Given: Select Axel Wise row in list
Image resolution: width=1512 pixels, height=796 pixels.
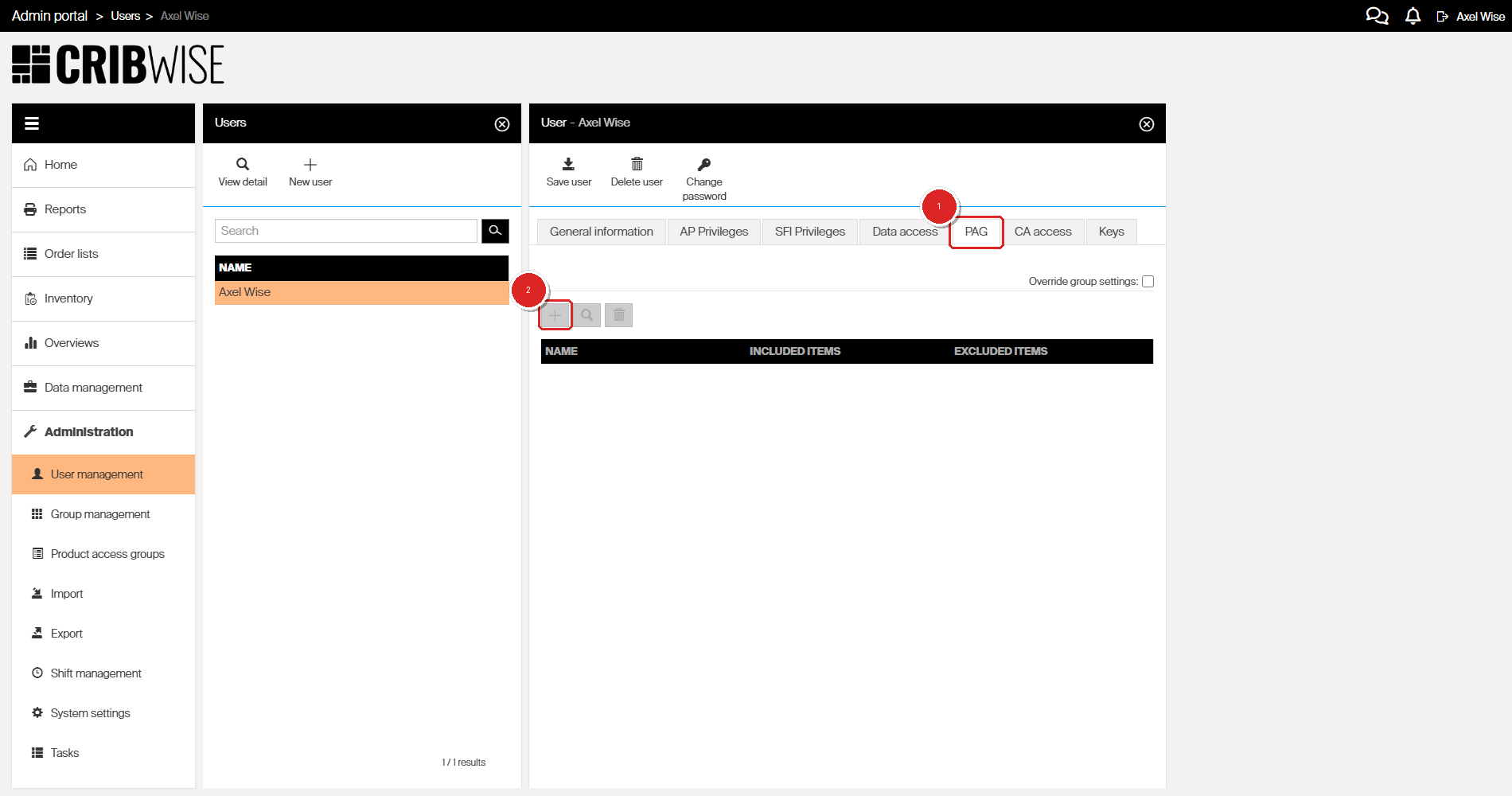Looking at the screenshot, I should click(x=361, y=292).
